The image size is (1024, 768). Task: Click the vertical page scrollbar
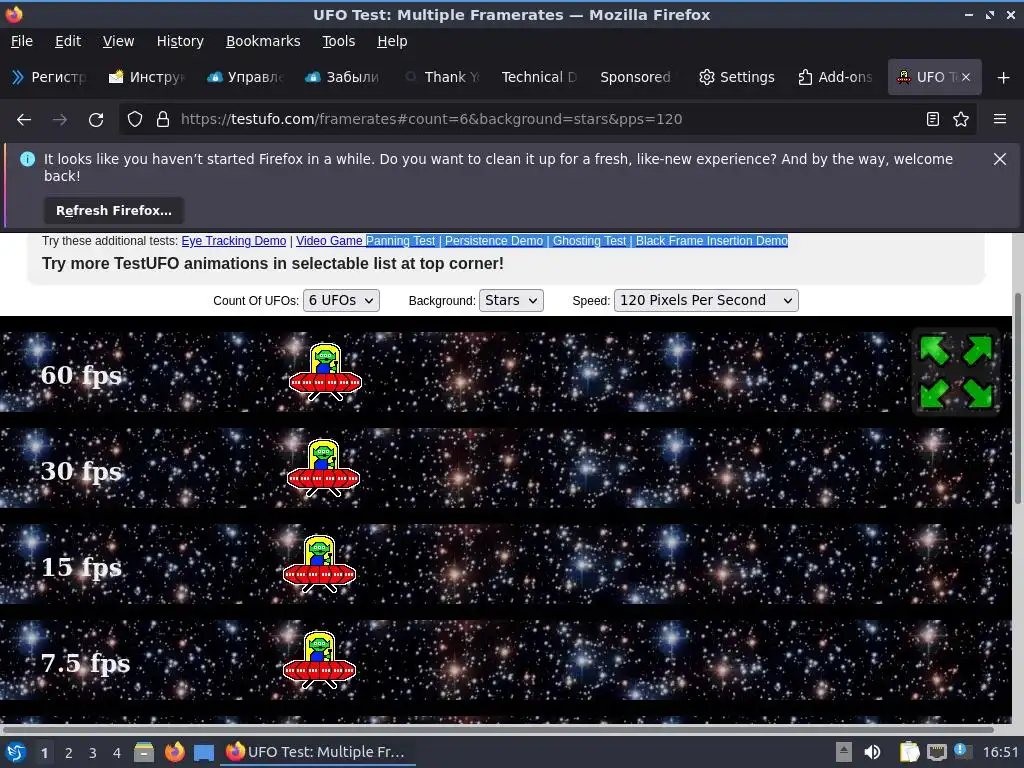1017,398
